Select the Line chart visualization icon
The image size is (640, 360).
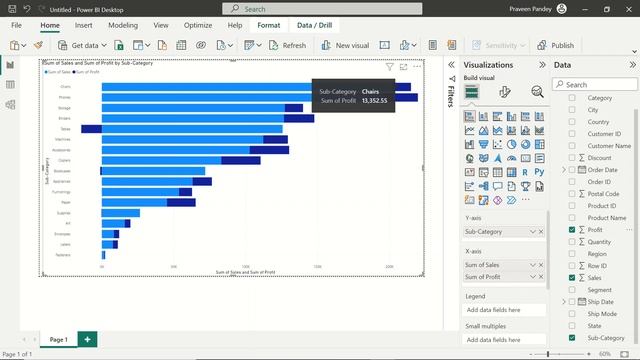click(470, 130)
